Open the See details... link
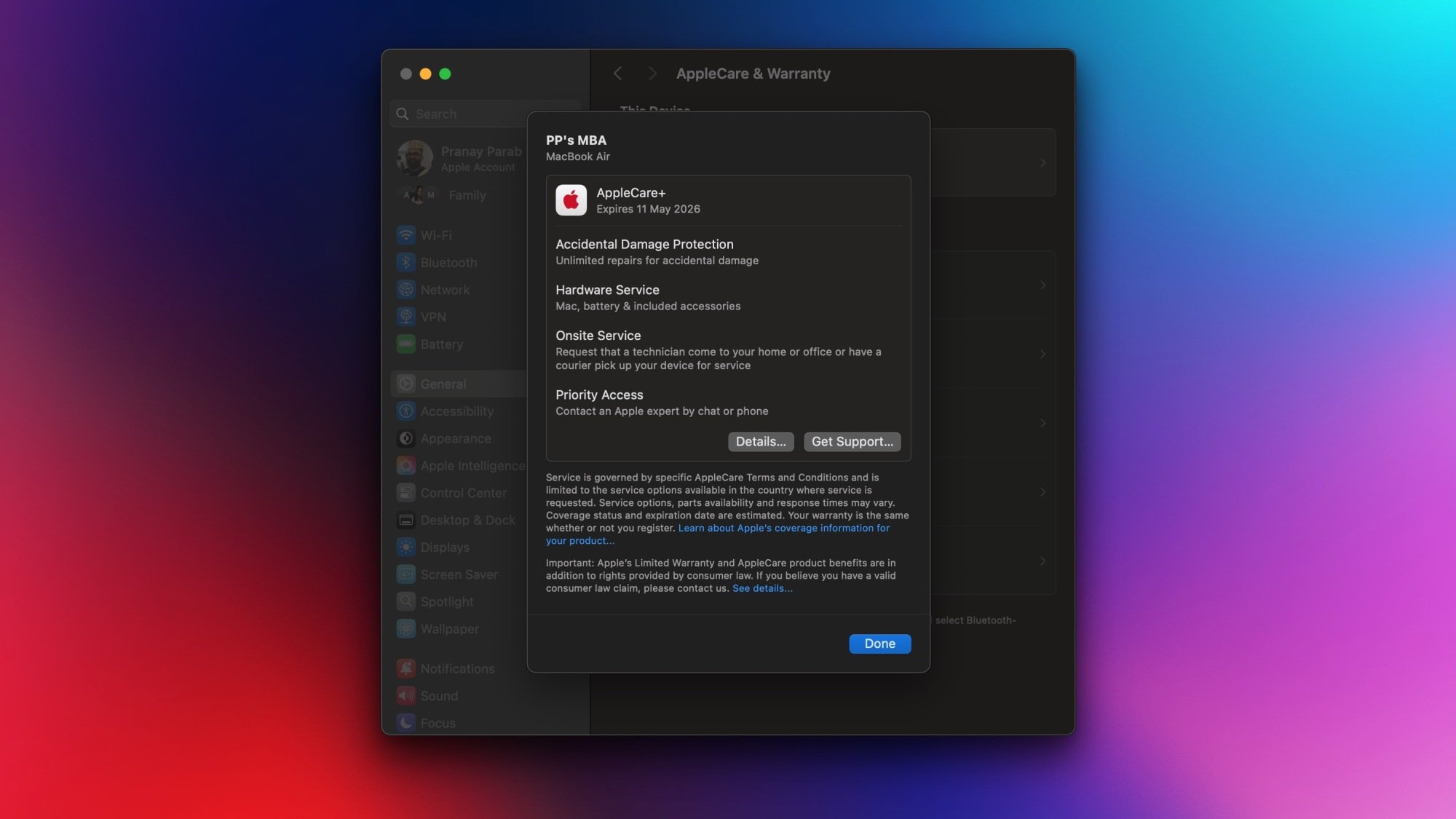The width and height of the screenshot is (1456, 819). (762, 588)
